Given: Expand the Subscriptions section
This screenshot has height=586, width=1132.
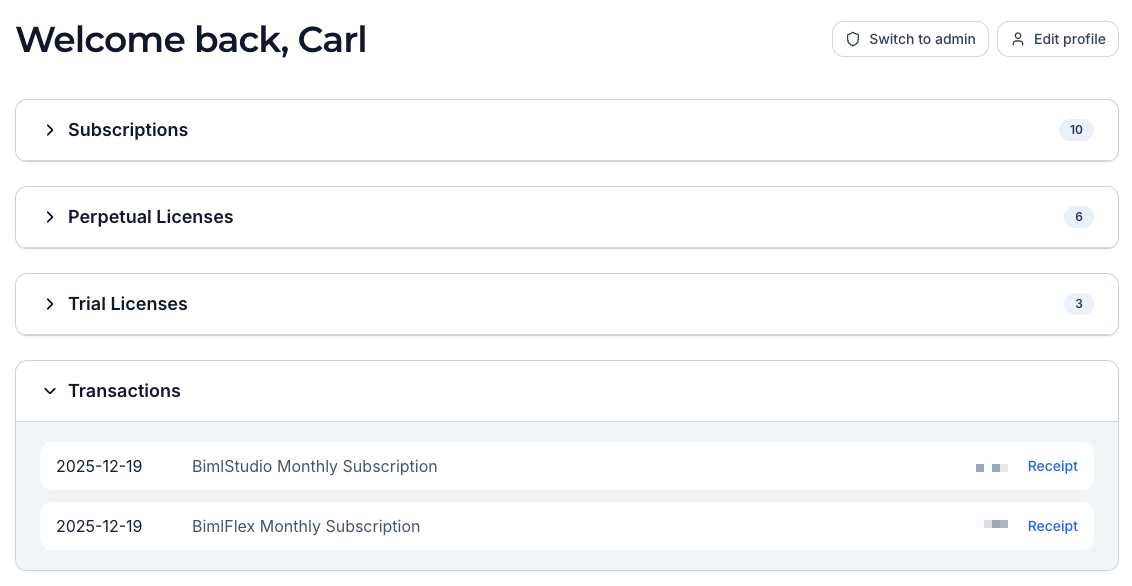Looking at the screenshot, I should pos(128,130).
